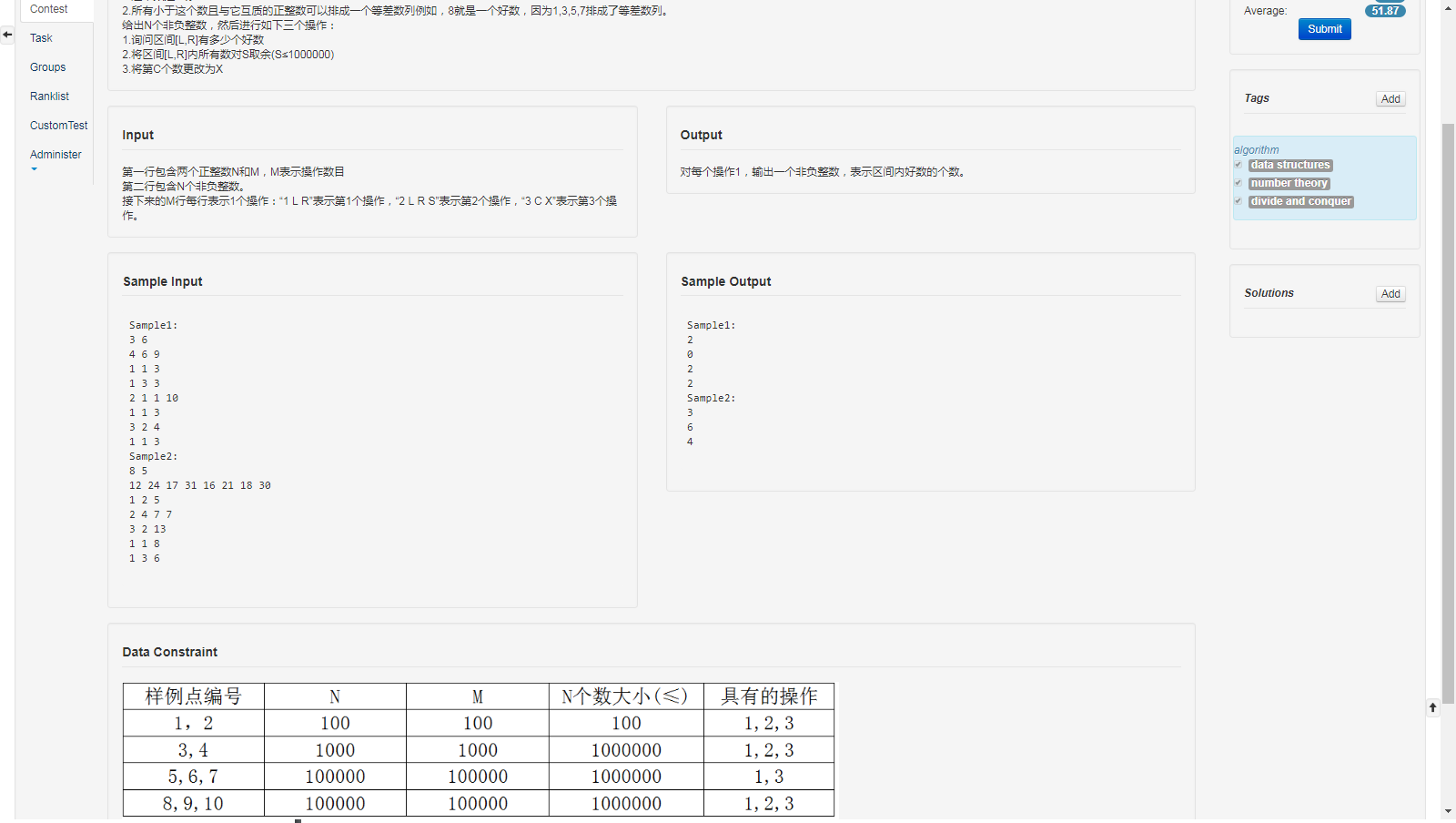1456x823 pixels.
Task: Click the sample line '8 5'
Action: coord(138,471)
